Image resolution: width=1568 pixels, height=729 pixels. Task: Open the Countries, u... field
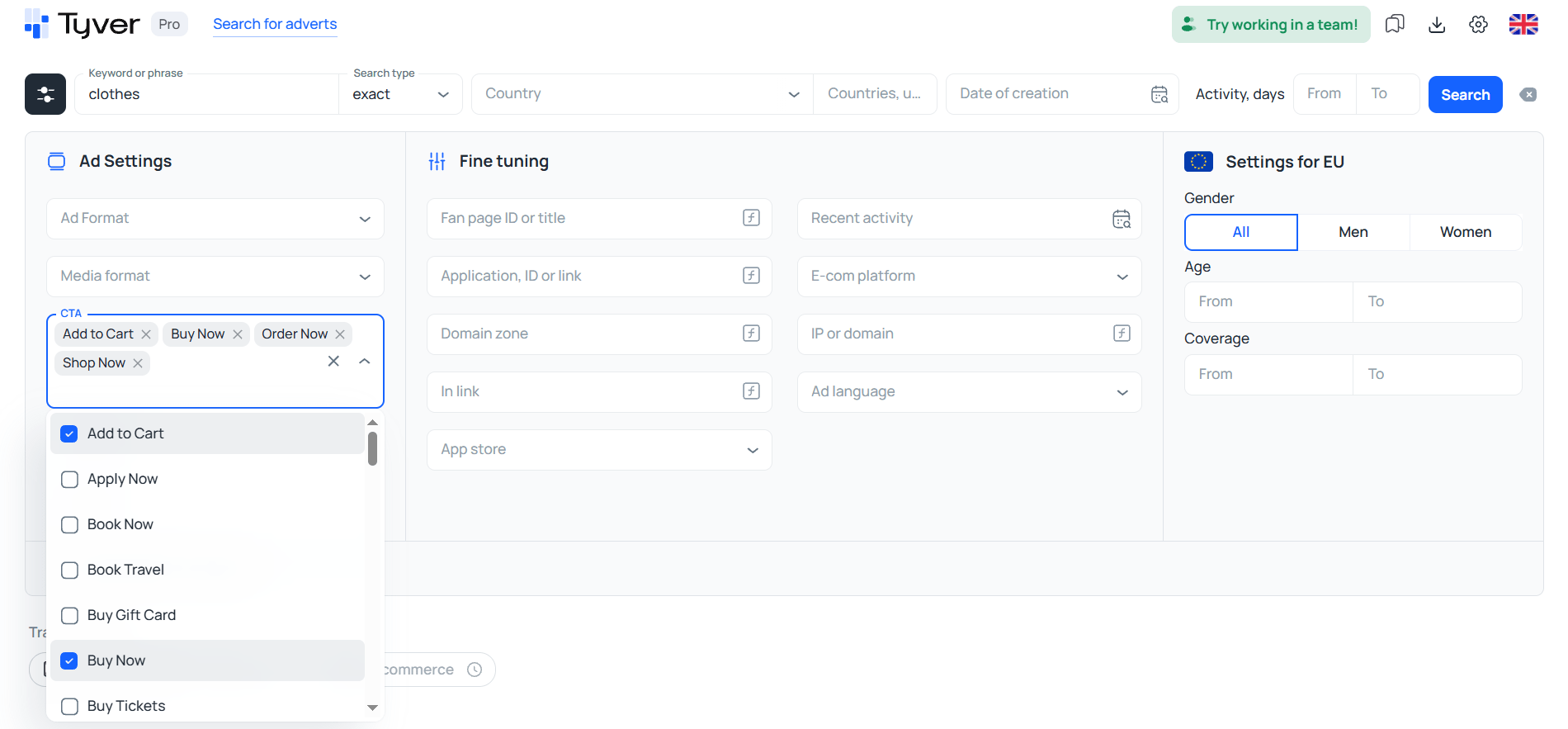tap(875, 94)
